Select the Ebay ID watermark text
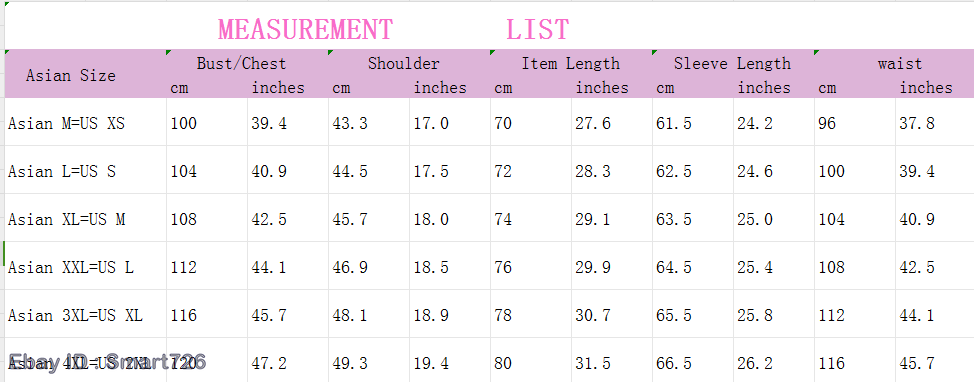974x382 pixels. coord(107,362)
